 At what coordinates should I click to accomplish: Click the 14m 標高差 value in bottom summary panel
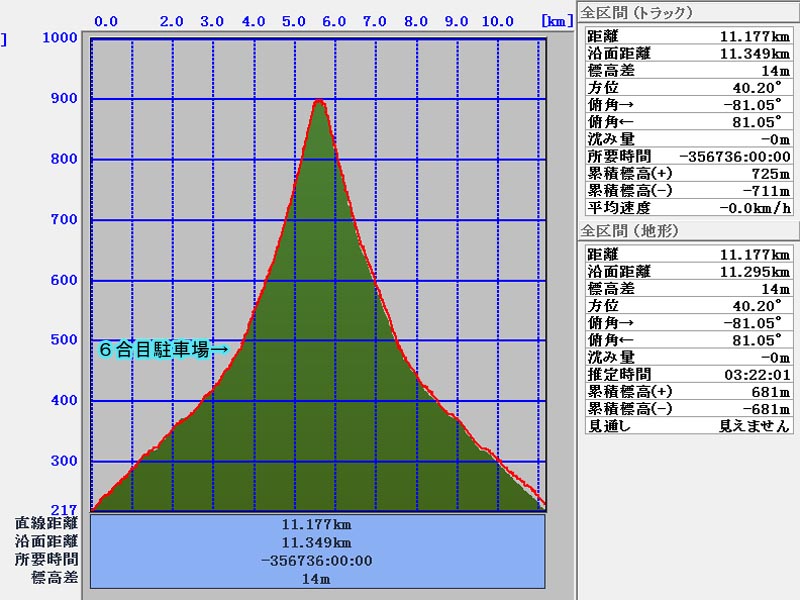click(x=316, y=579)
